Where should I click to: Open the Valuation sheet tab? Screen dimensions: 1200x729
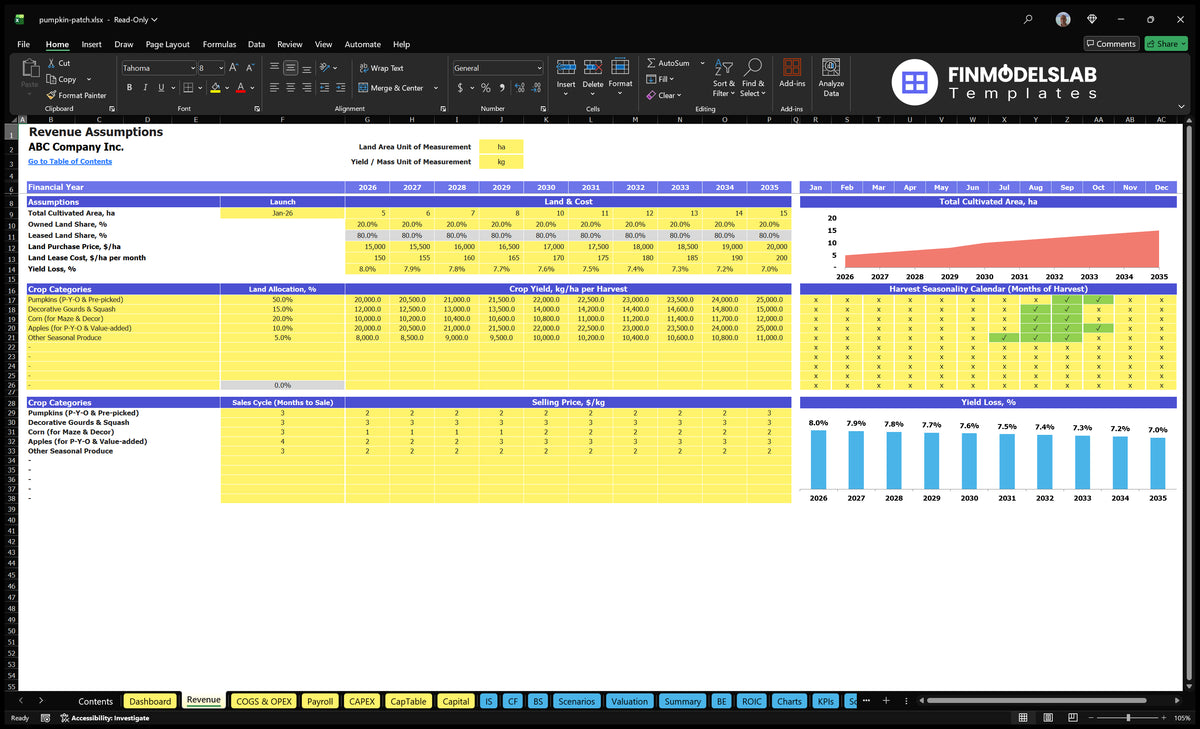(x=629, y=701)
